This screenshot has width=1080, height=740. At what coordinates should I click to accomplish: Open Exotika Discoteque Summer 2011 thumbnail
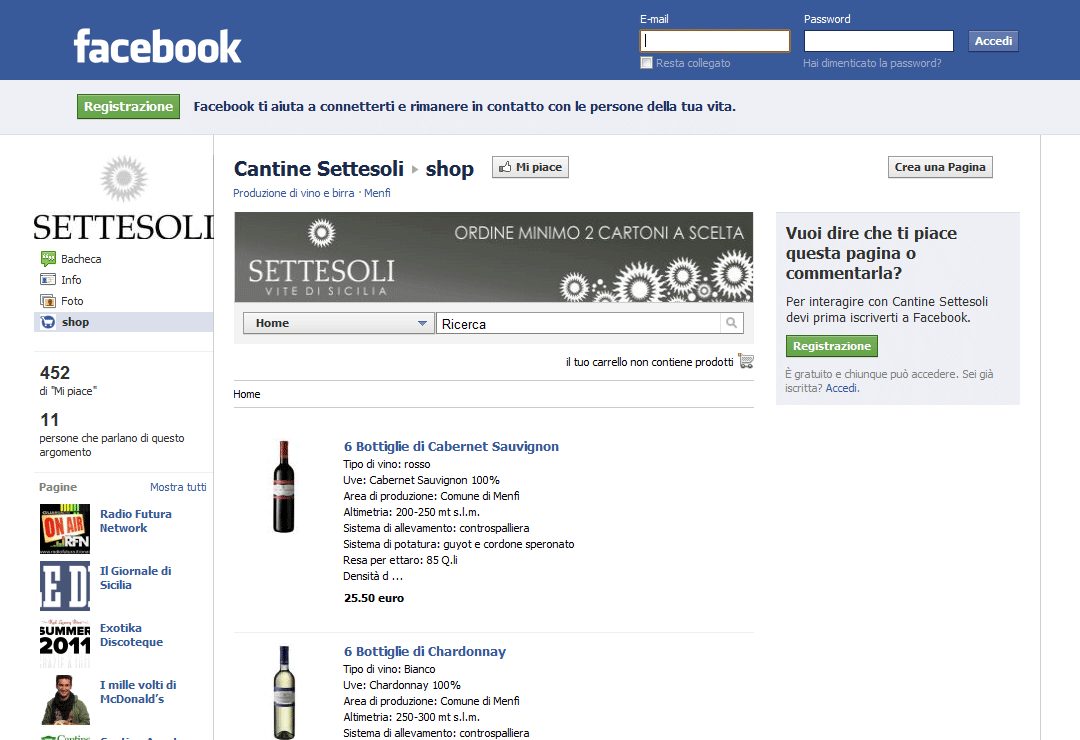(x=65, y=643)
